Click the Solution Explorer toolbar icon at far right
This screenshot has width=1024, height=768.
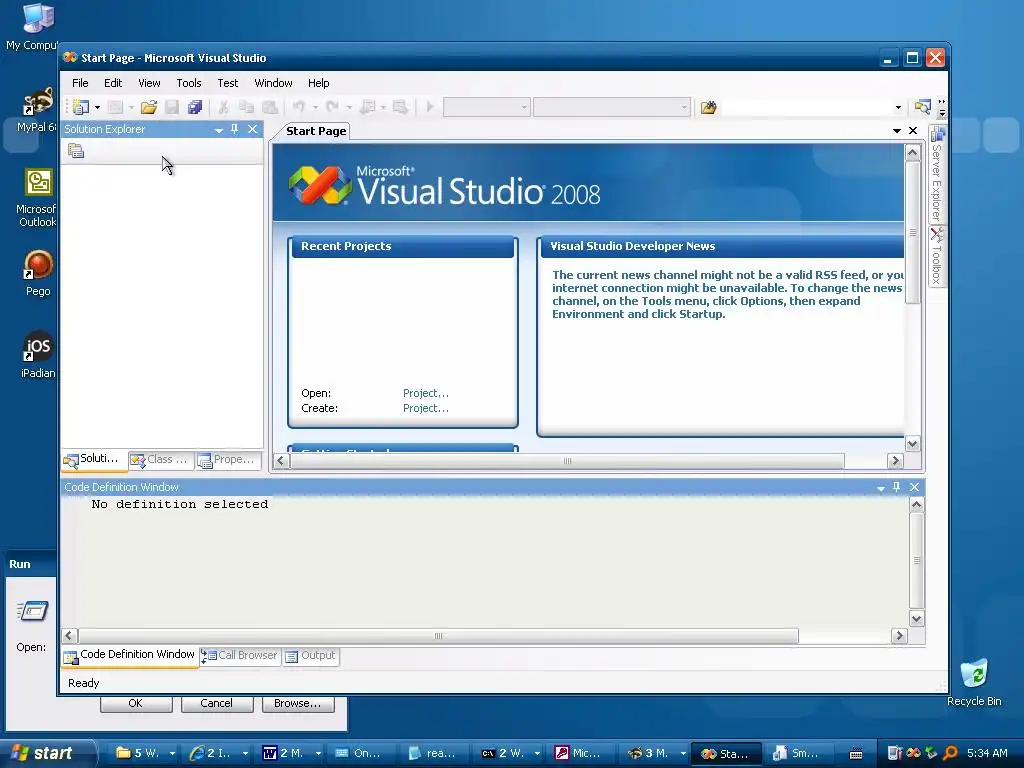pyautogui.click(x=922, y=107)
